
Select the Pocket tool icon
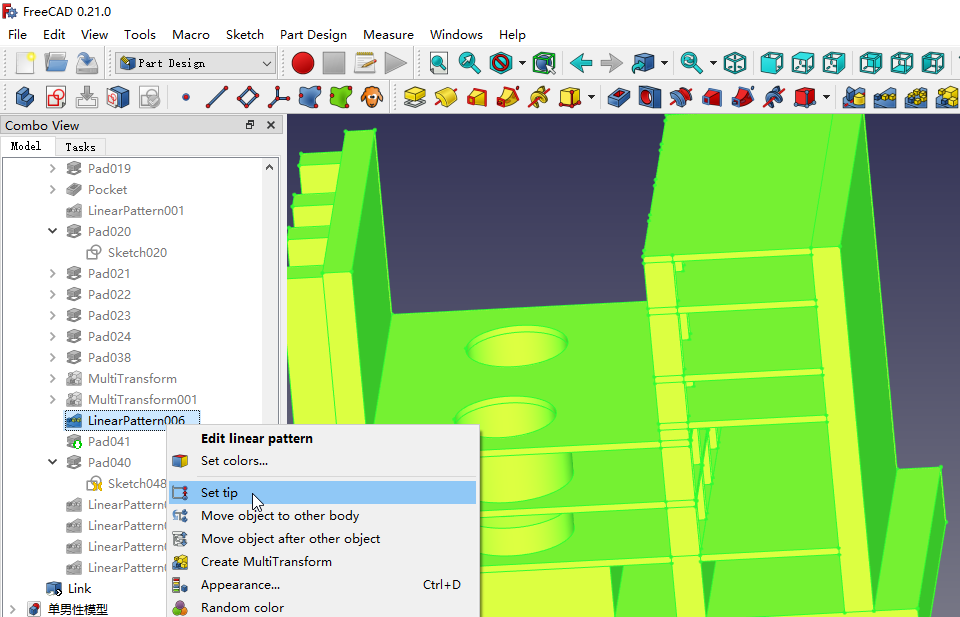[619, 98]
